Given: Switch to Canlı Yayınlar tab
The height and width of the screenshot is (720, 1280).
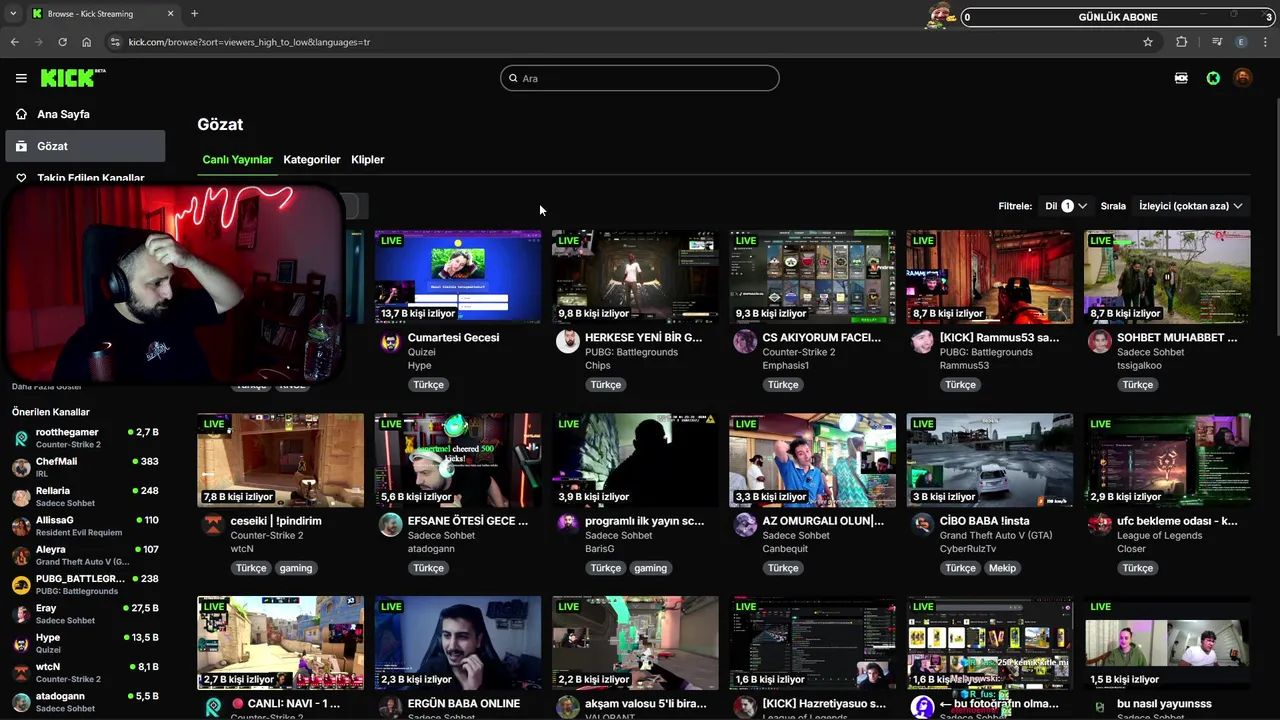Looking at the screenshot, I should click(x=237, y=160).
